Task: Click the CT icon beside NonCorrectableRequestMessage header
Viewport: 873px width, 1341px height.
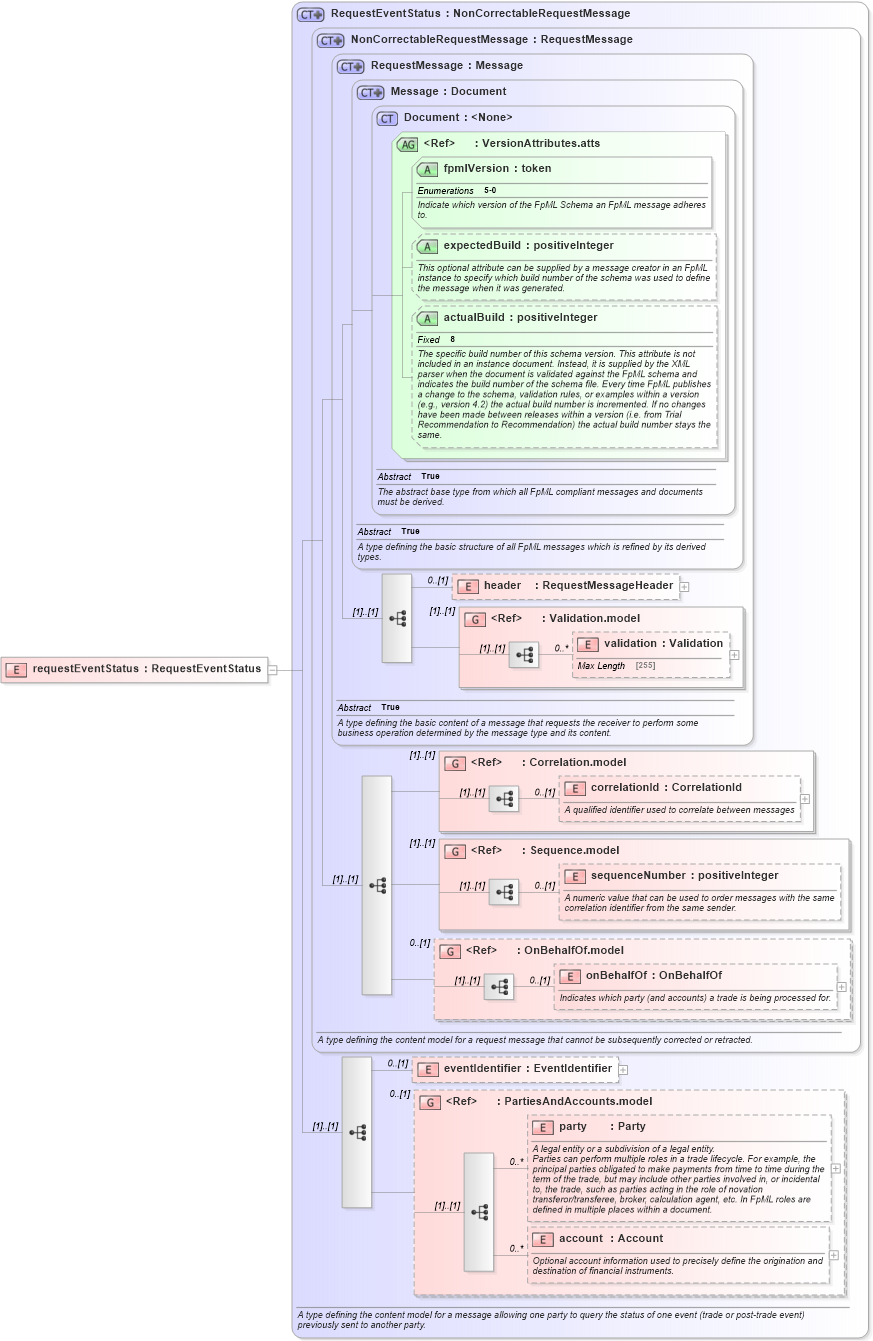Action: (331, 40)
